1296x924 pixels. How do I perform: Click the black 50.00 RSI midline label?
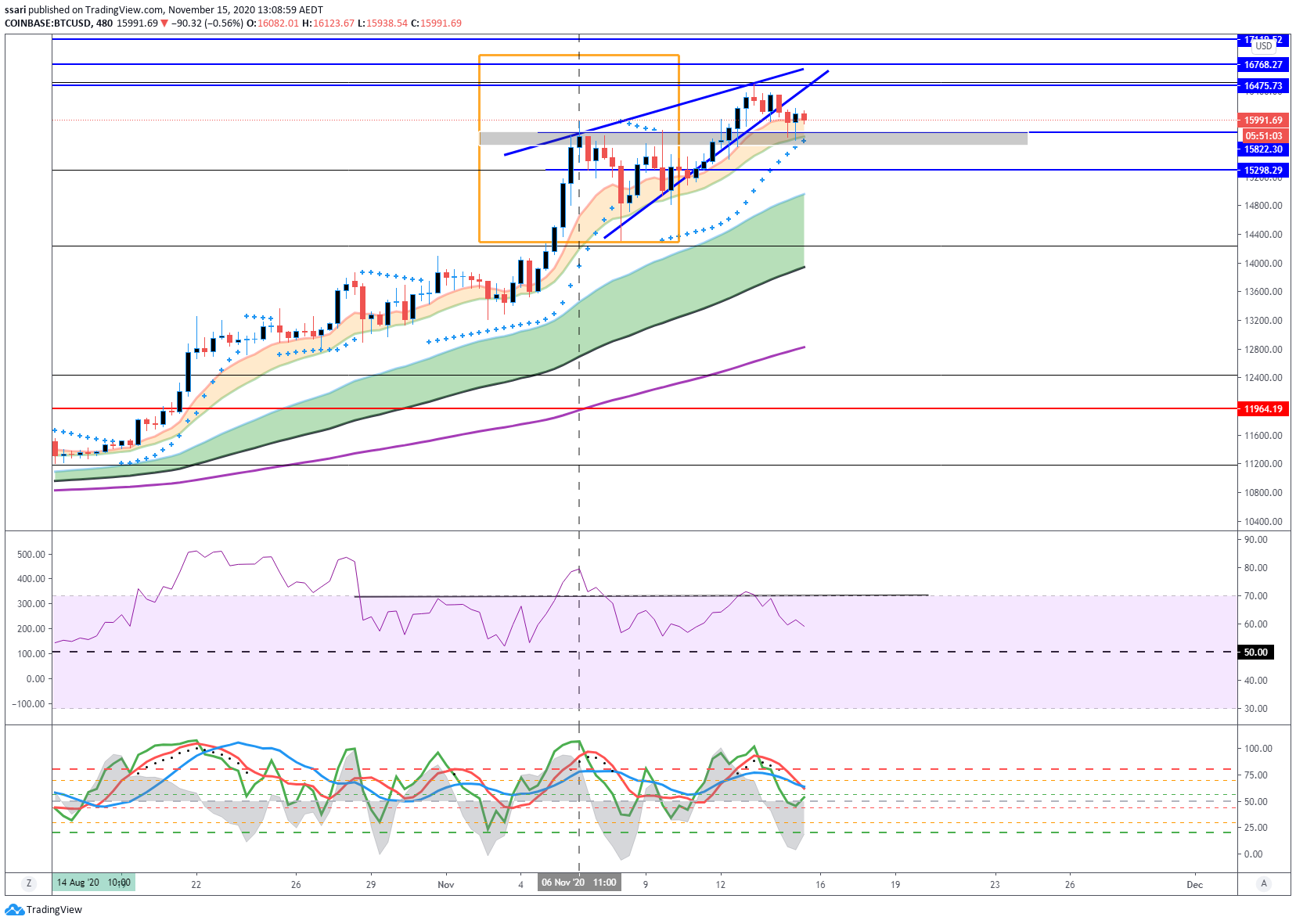pyautogui.click(x=1256, y=653)
